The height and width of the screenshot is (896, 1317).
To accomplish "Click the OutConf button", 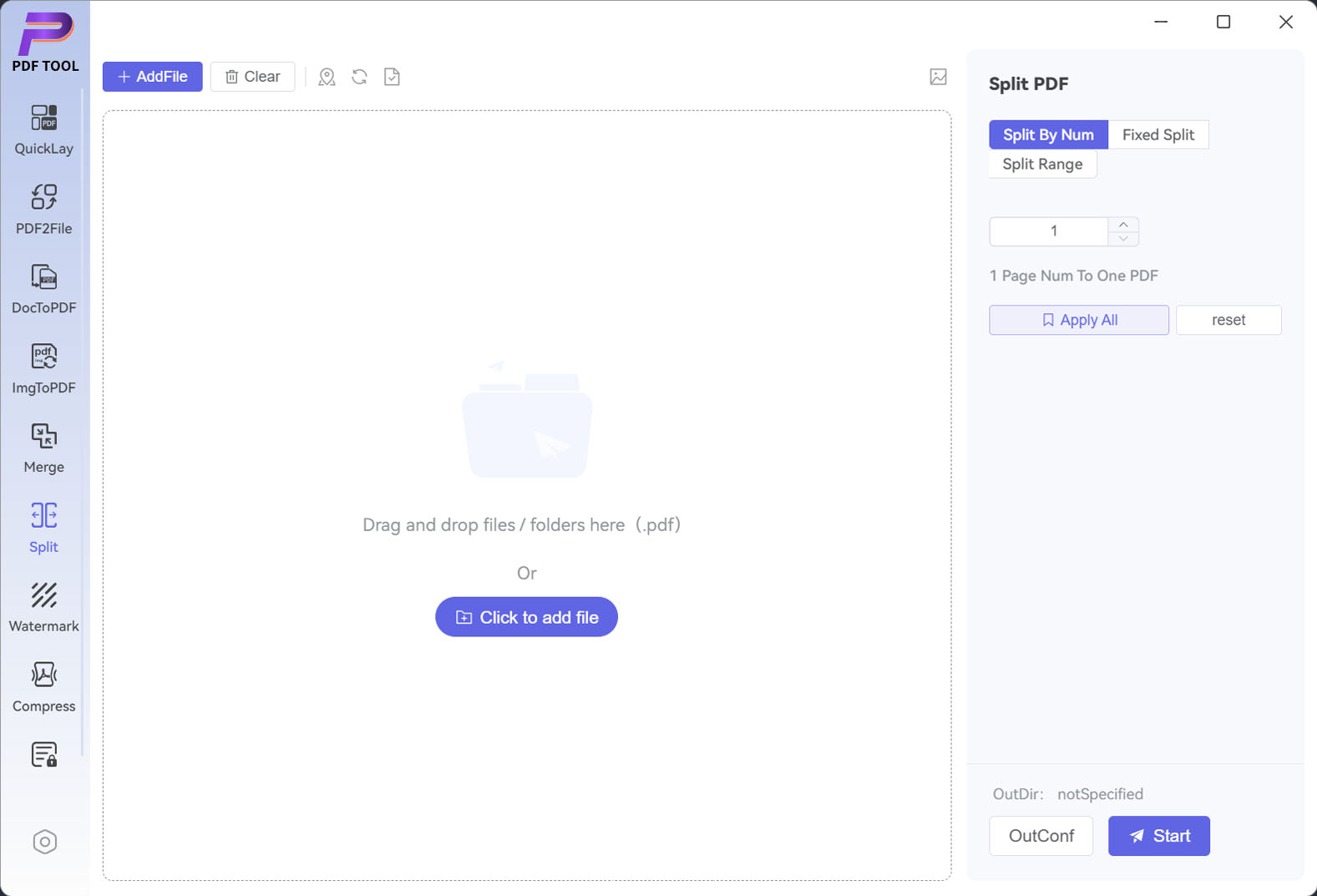I will tap(1041, 836).
